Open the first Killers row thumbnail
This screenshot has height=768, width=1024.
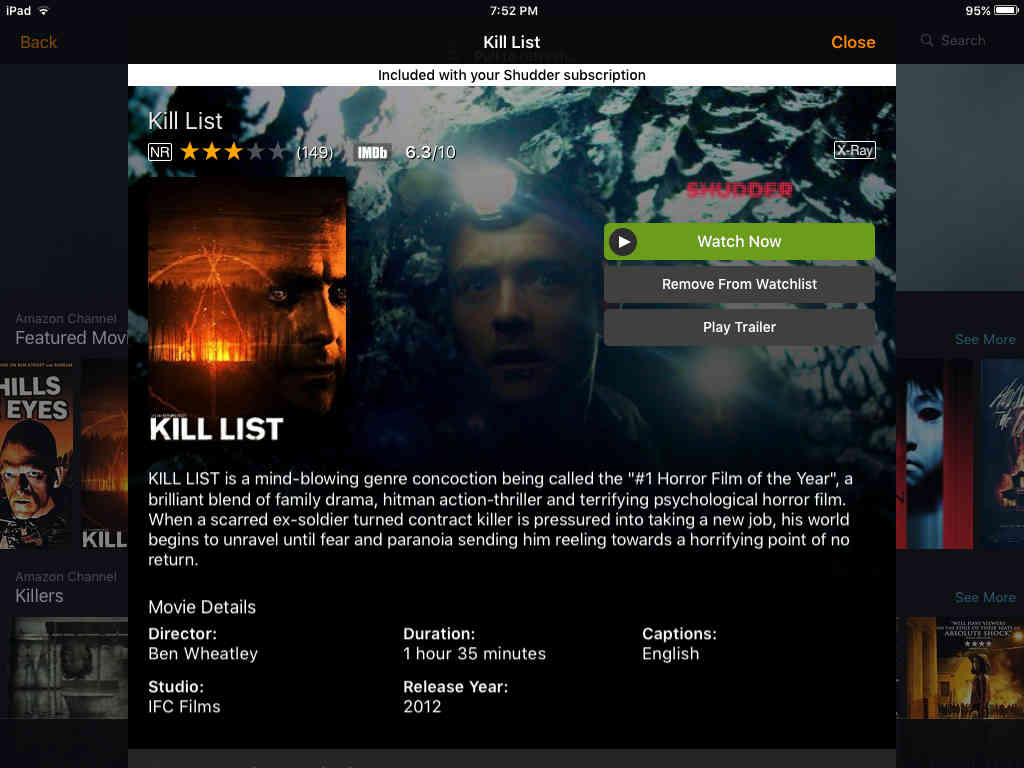69,668
